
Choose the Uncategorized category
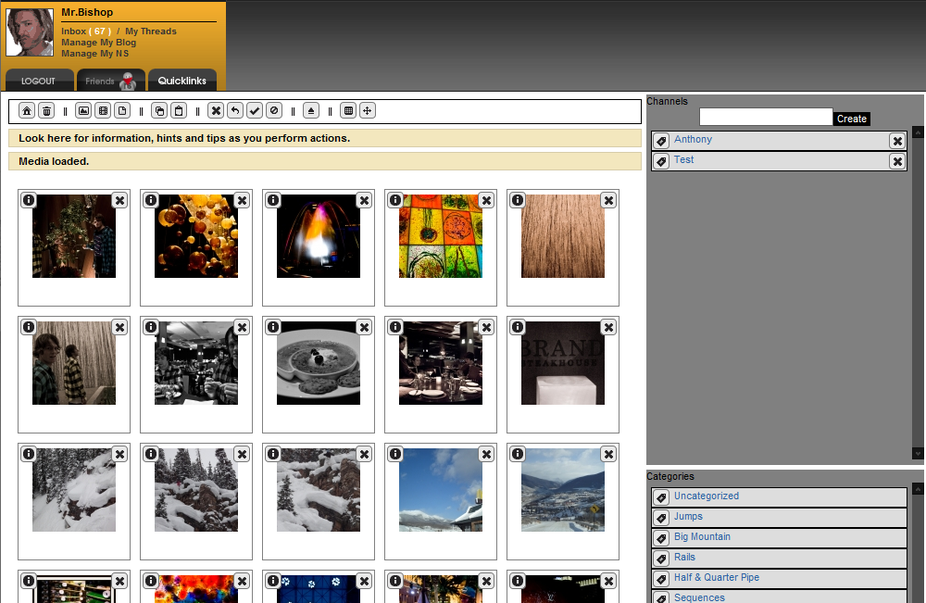(706, 496)
